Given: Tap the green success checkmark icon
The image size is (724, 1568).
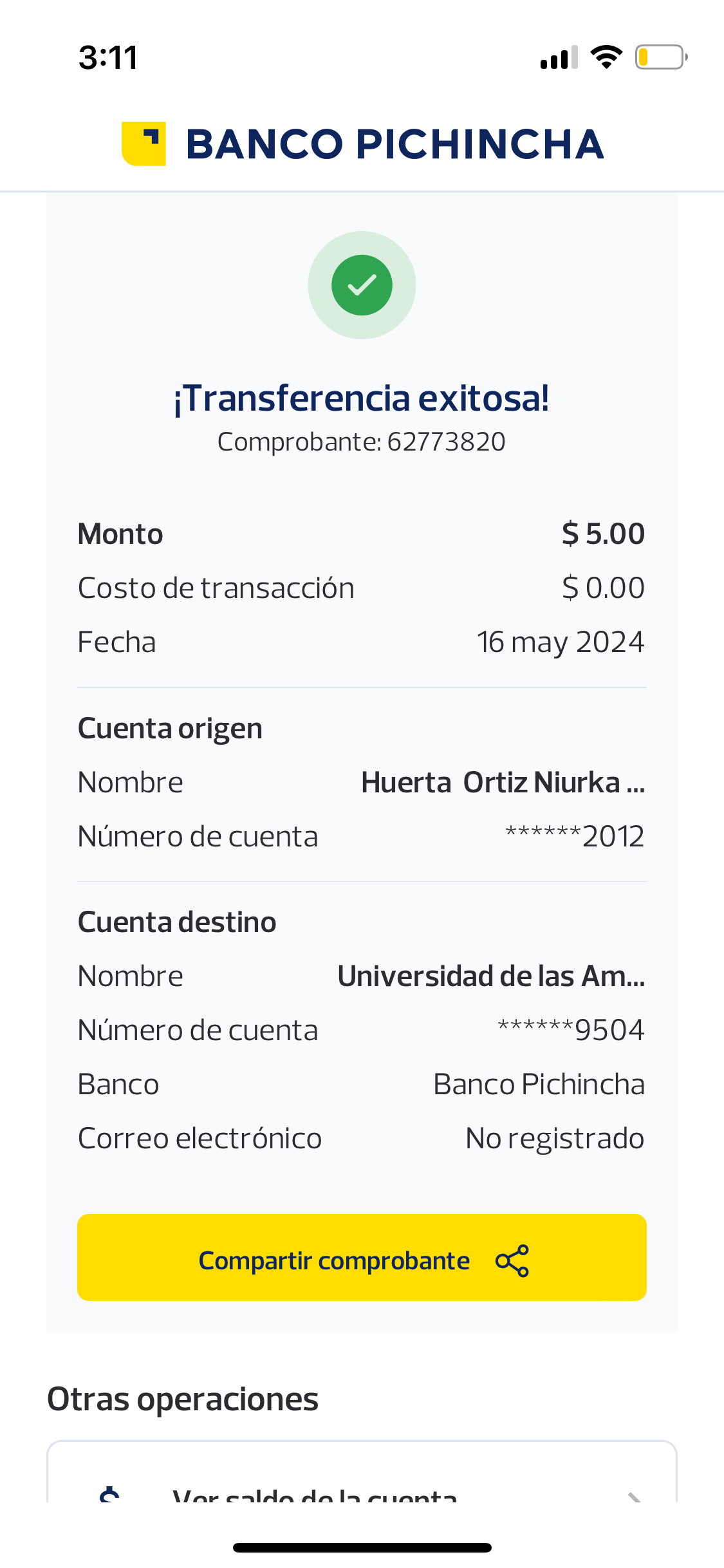Looking at the screenshot, I should (362, 285).
